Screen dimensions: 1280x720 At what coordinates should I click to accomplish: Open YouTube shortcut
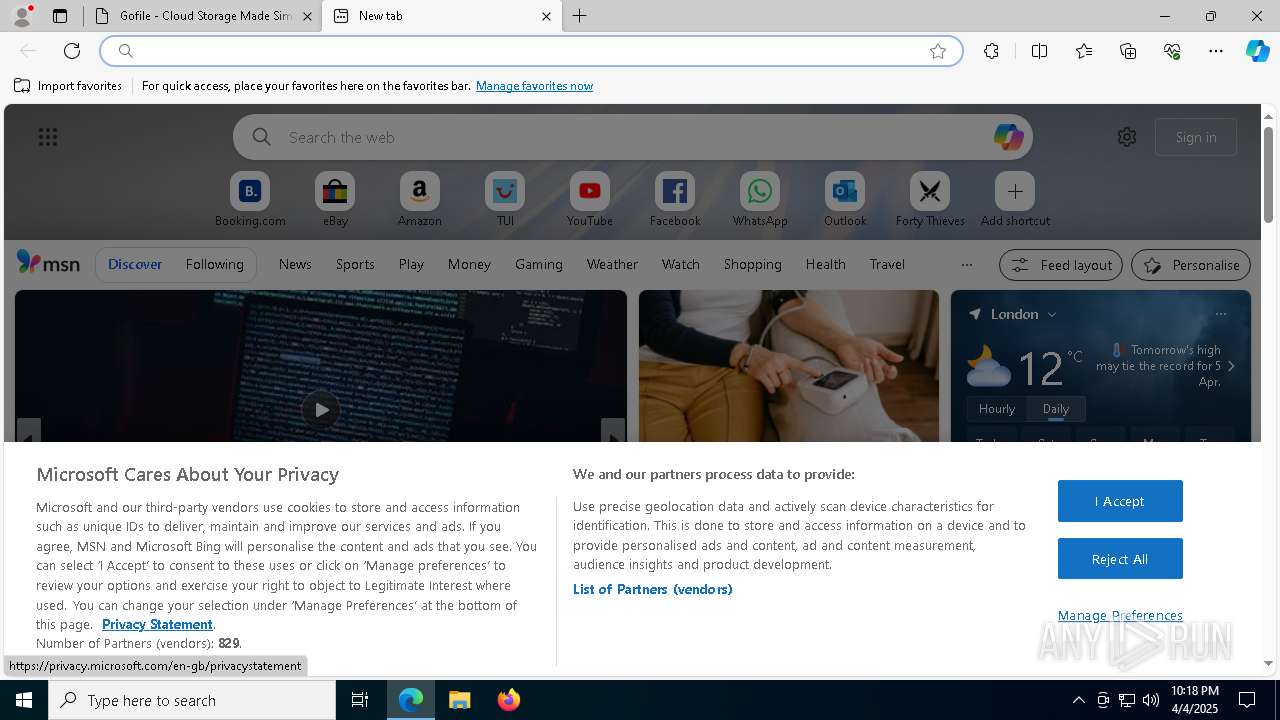590,200
